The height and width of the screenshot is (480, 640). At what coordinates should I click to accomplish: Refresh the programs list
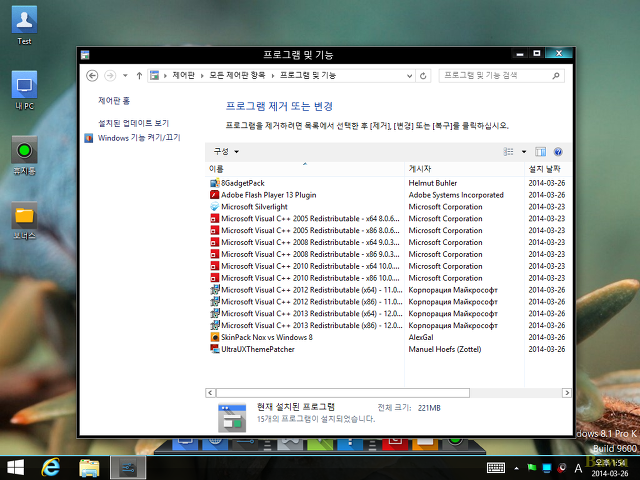[423, 76]
